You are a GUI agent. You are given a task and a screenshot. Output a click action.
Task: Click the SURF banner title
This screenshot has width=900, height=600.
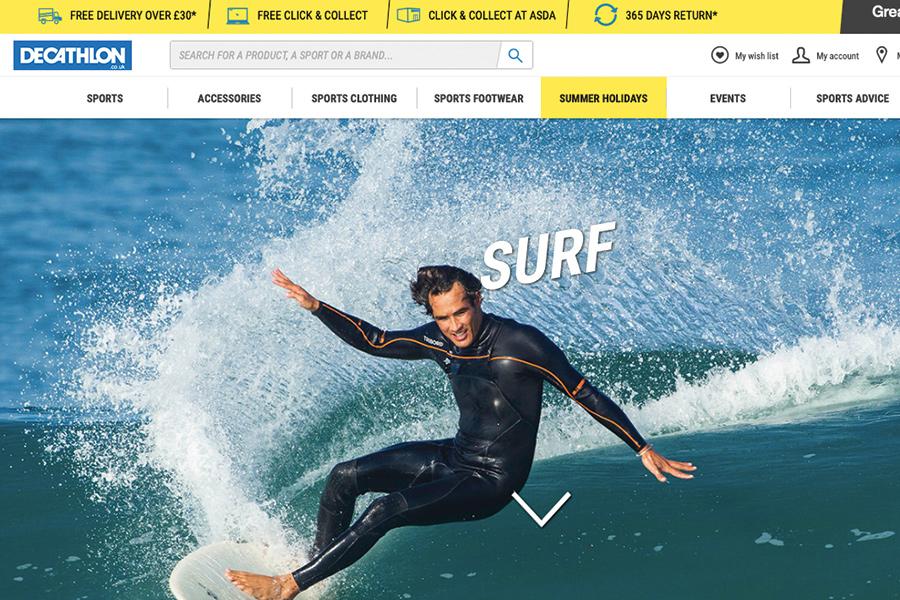click(549, 256)
